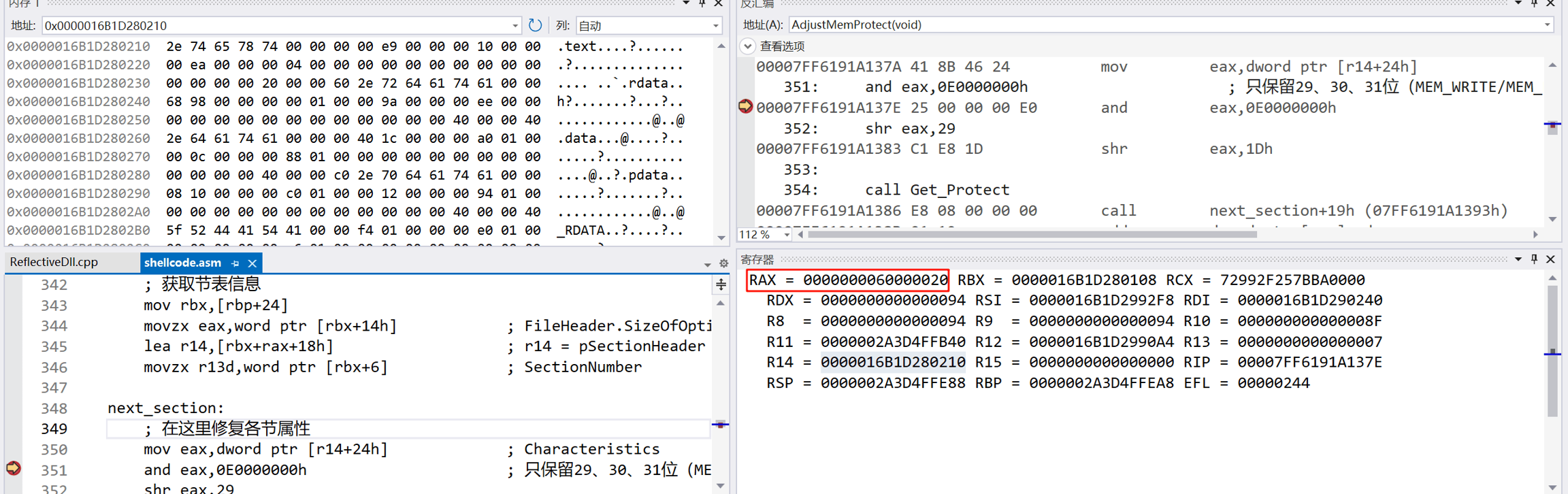
Task: Open the open-documents list arrow beside the gear
Action: point(707,264)
